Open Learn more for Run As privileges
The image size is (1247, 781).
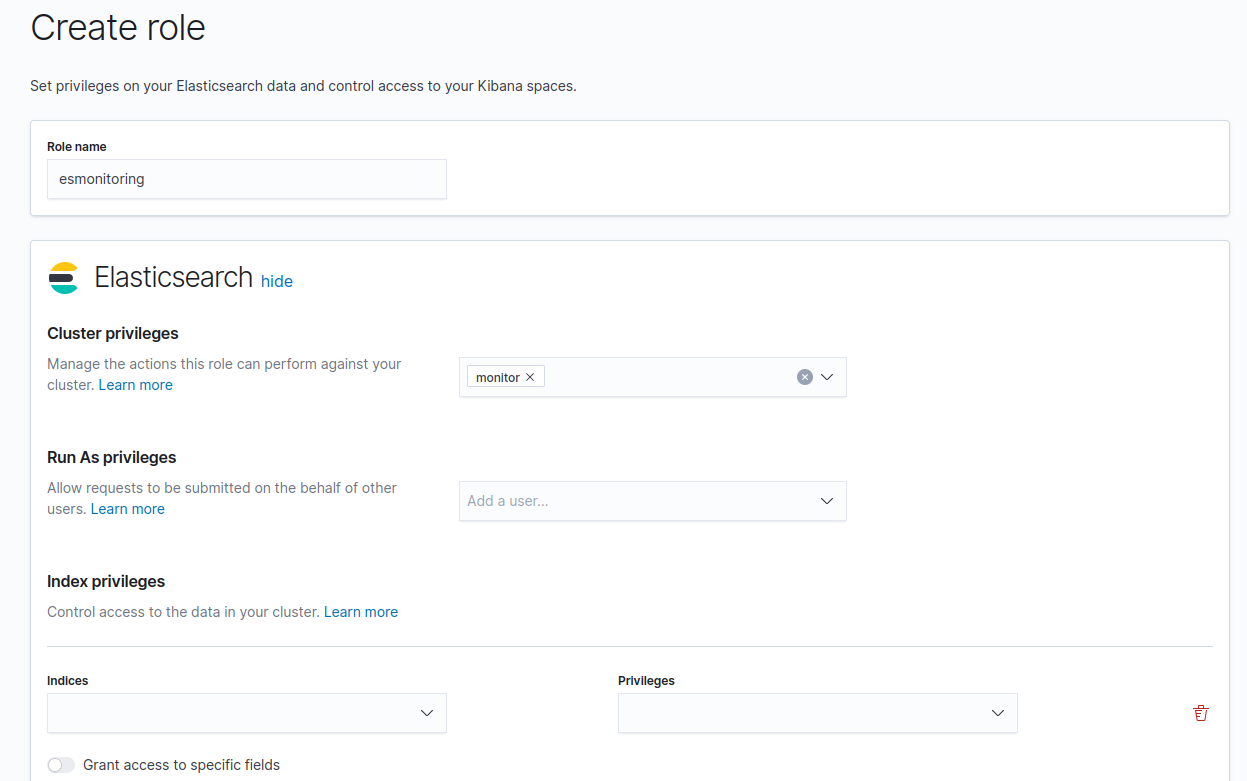pyautogui.click(x=127, y=509)
